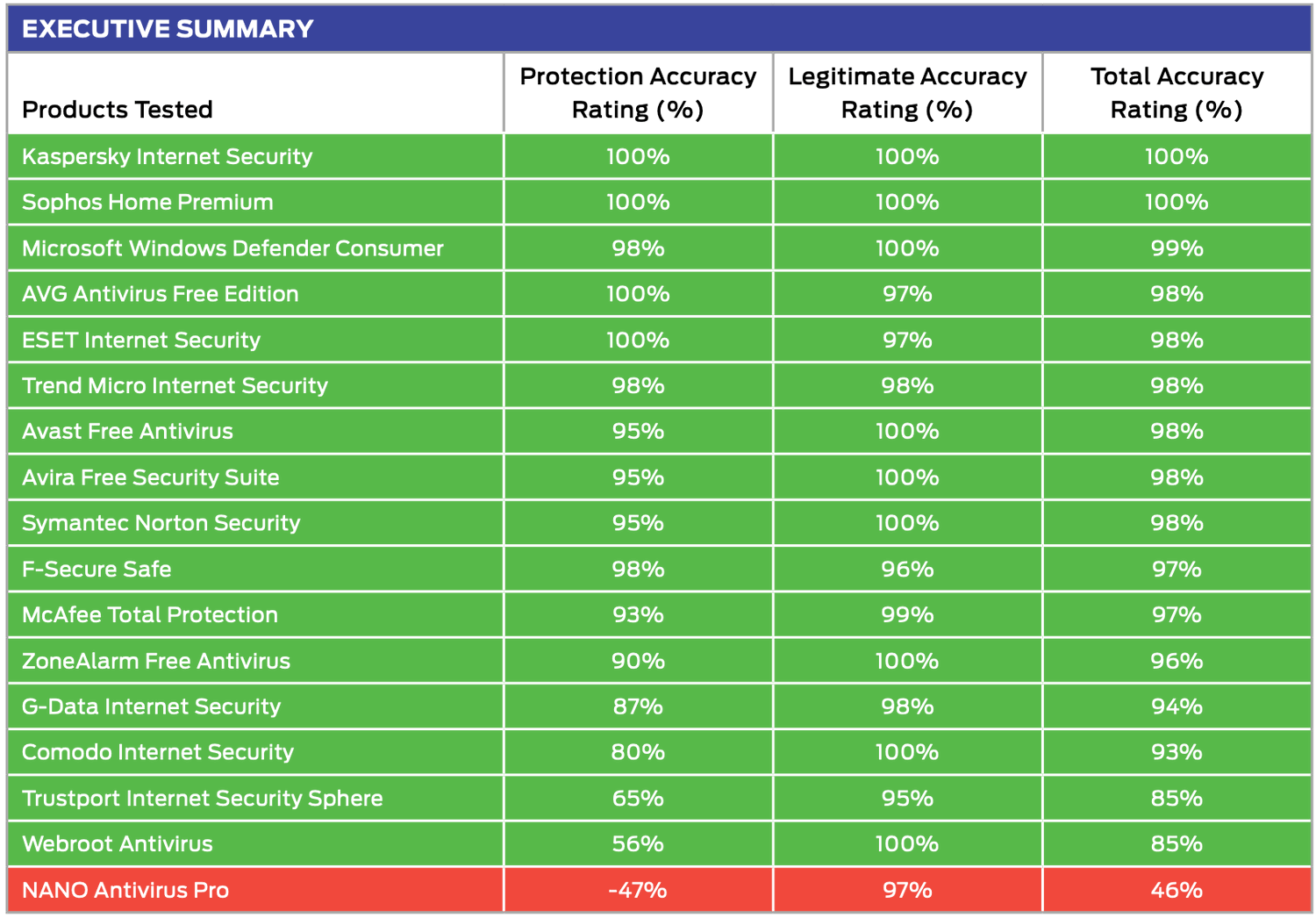Click the Total Accuracy Rating header
The image size is (1316, 918).
1177,93
